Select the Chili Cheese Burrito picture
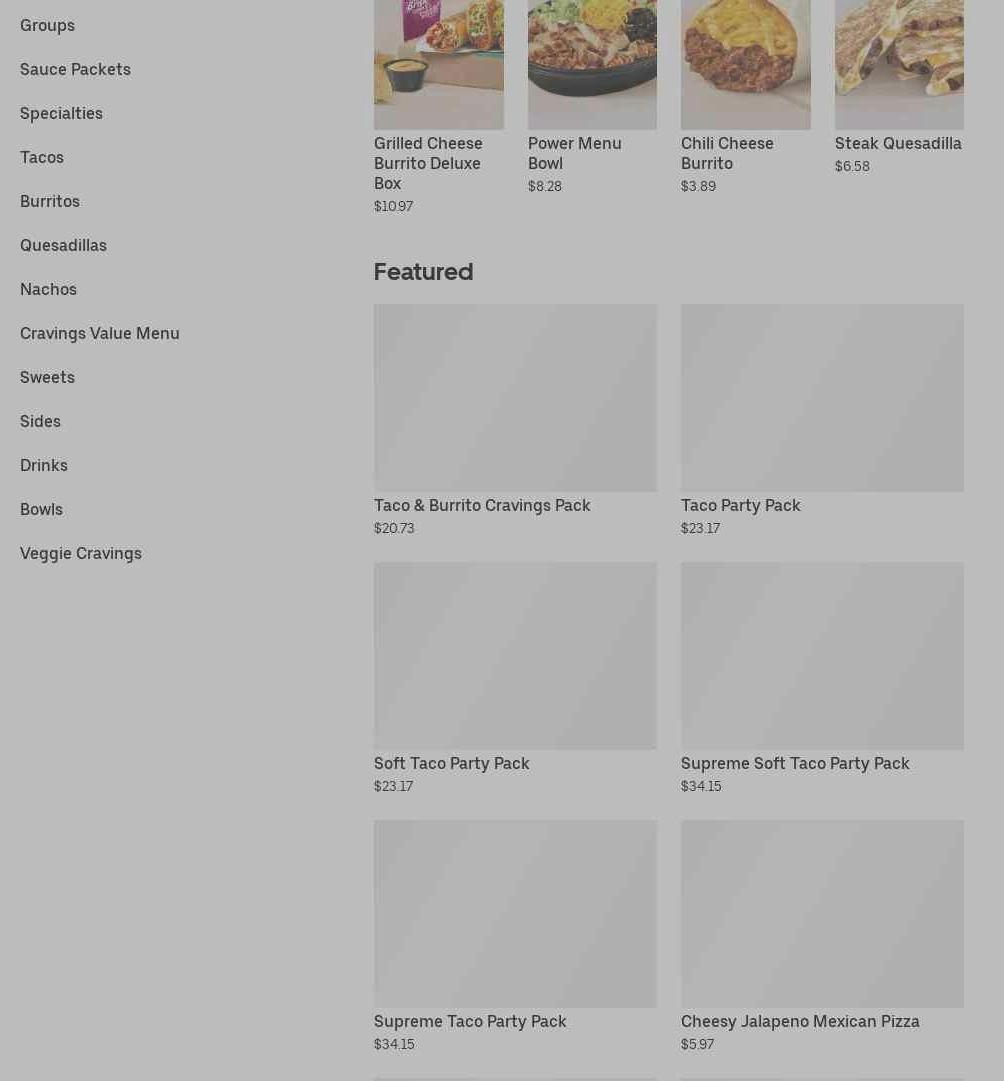Screen dimensions: 1004x1081 [x=745, y=65]
